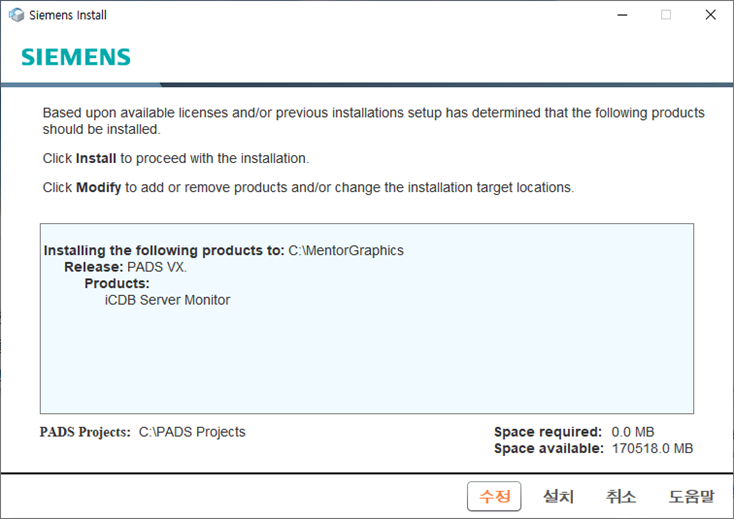734x519 pixels.
Task: Minimize the Siemens Install window
Action: point(622,15)
